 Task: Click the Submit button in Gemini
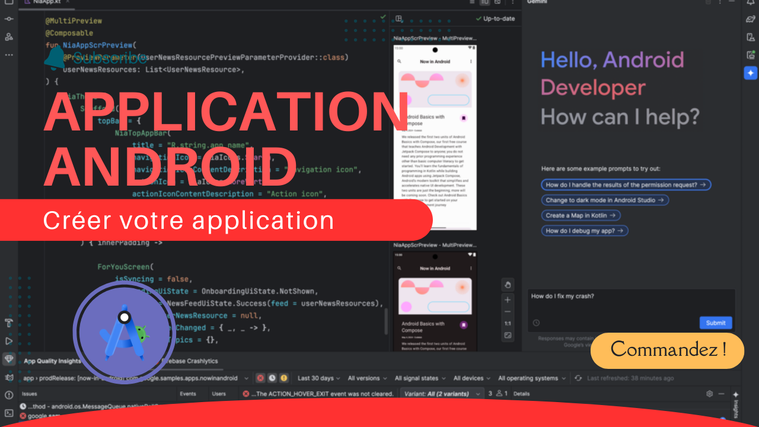point(715,322)
